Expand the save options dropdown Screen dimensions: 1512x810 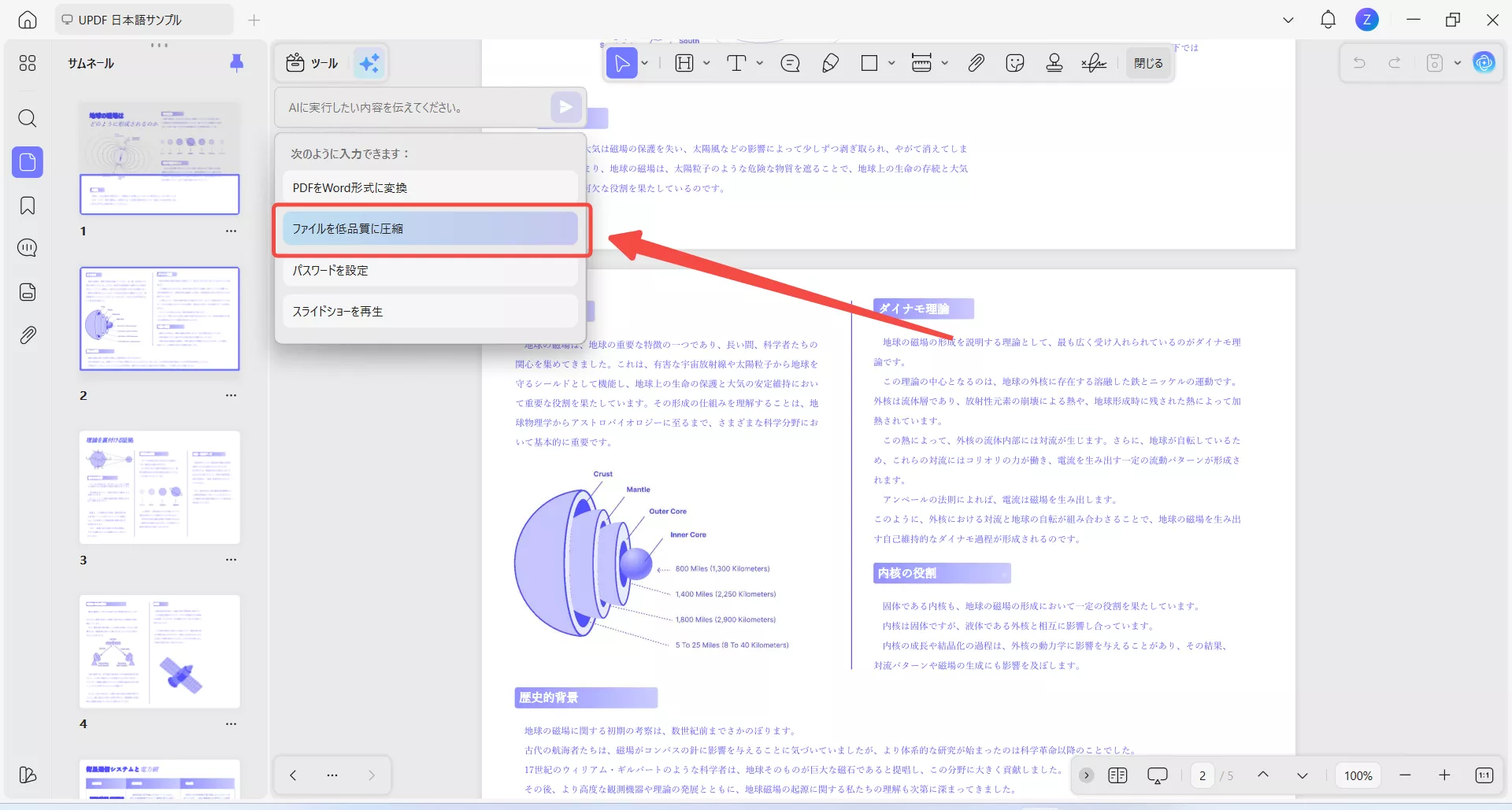[x=1458, y=63]
